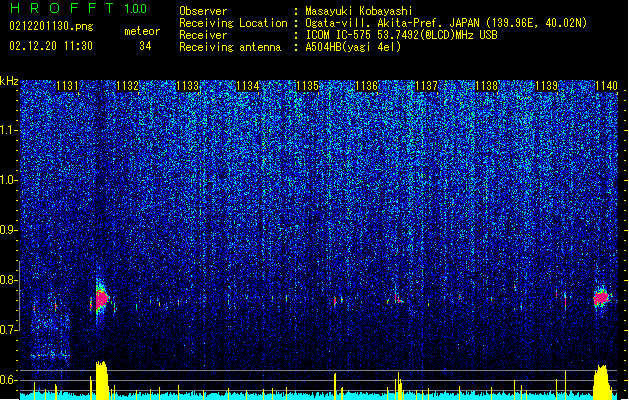
Task: Click the 0.6 kHz axis tick label
Action: click(x=9, y=380)
